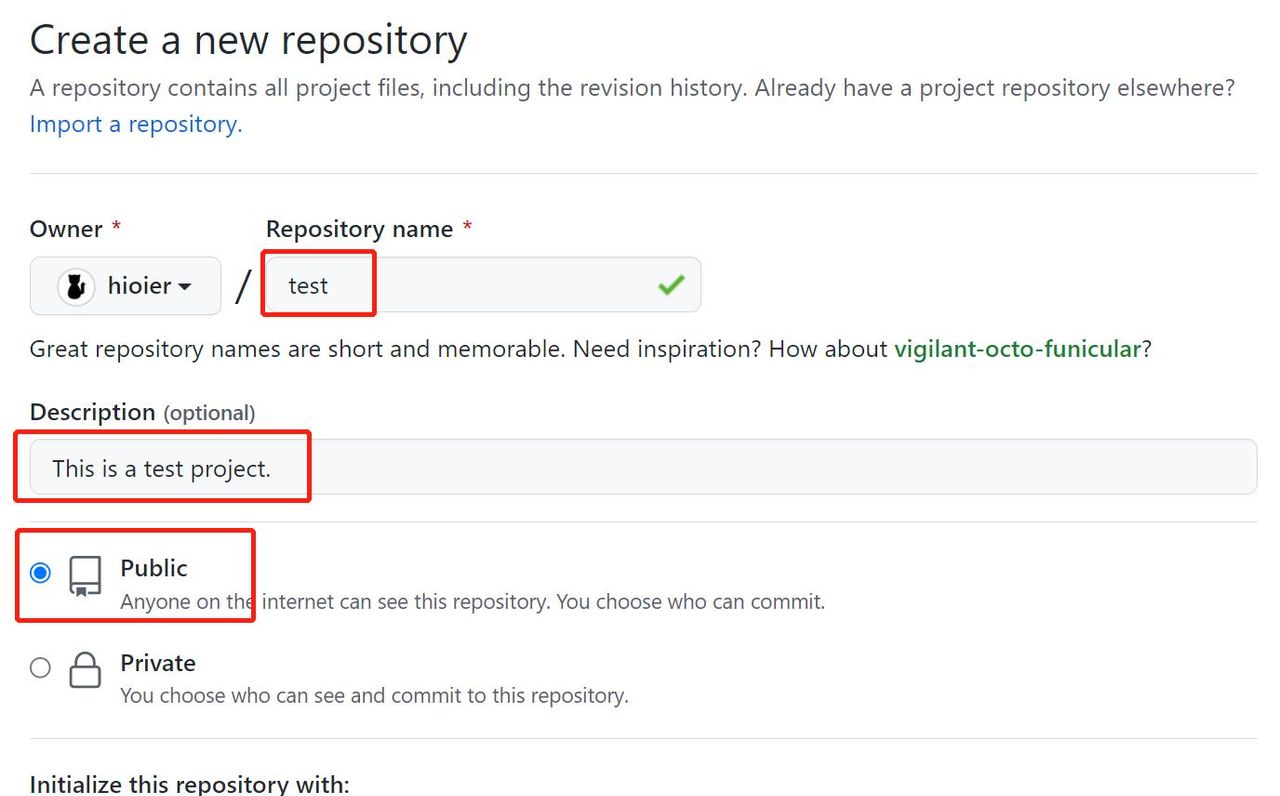Open the Owner dropdown caret beside hioier
Viewport: 1280px width, 796px height.
tap(185, 287)
